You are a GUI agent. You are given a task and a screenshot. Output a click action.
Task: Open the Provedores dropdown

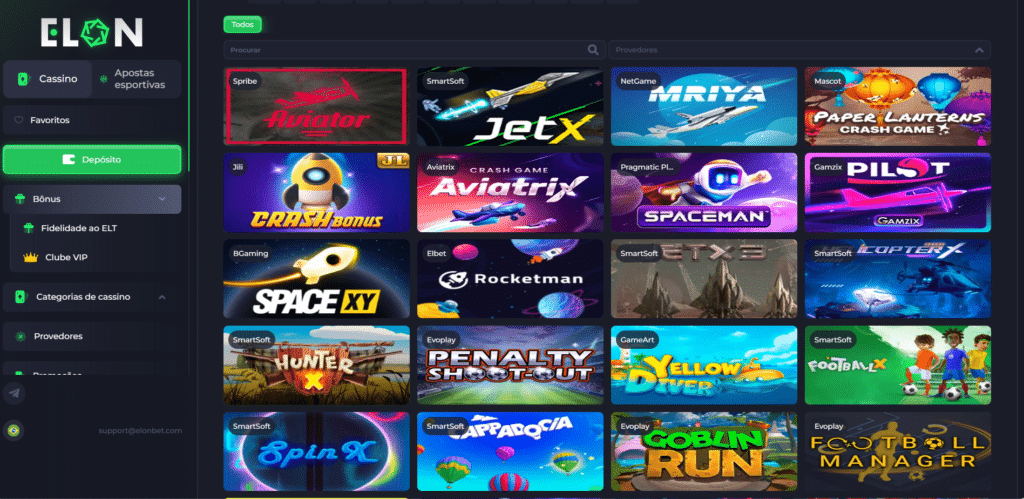tap(799, 50)
